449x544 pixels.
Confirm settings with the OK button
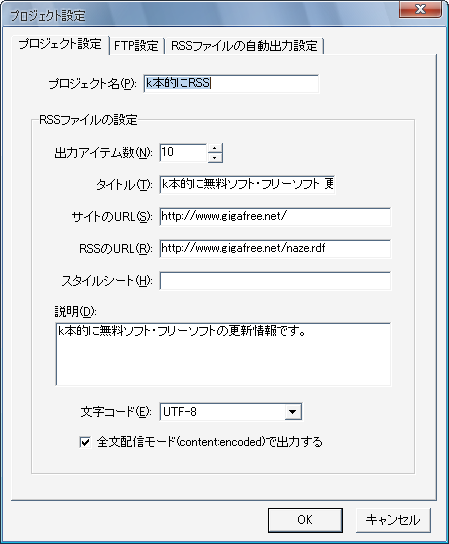305,520
